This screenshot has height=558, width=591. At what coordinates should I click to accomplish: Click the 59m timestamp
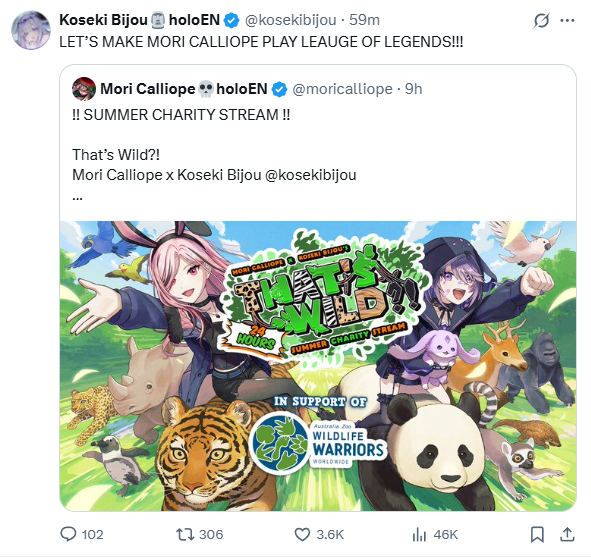pyautogui.click(x=364, y=20)
